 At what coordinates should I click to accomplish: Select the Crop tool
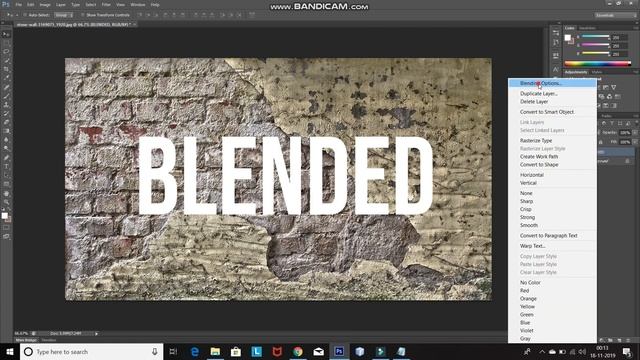click(x=6, y=69)
